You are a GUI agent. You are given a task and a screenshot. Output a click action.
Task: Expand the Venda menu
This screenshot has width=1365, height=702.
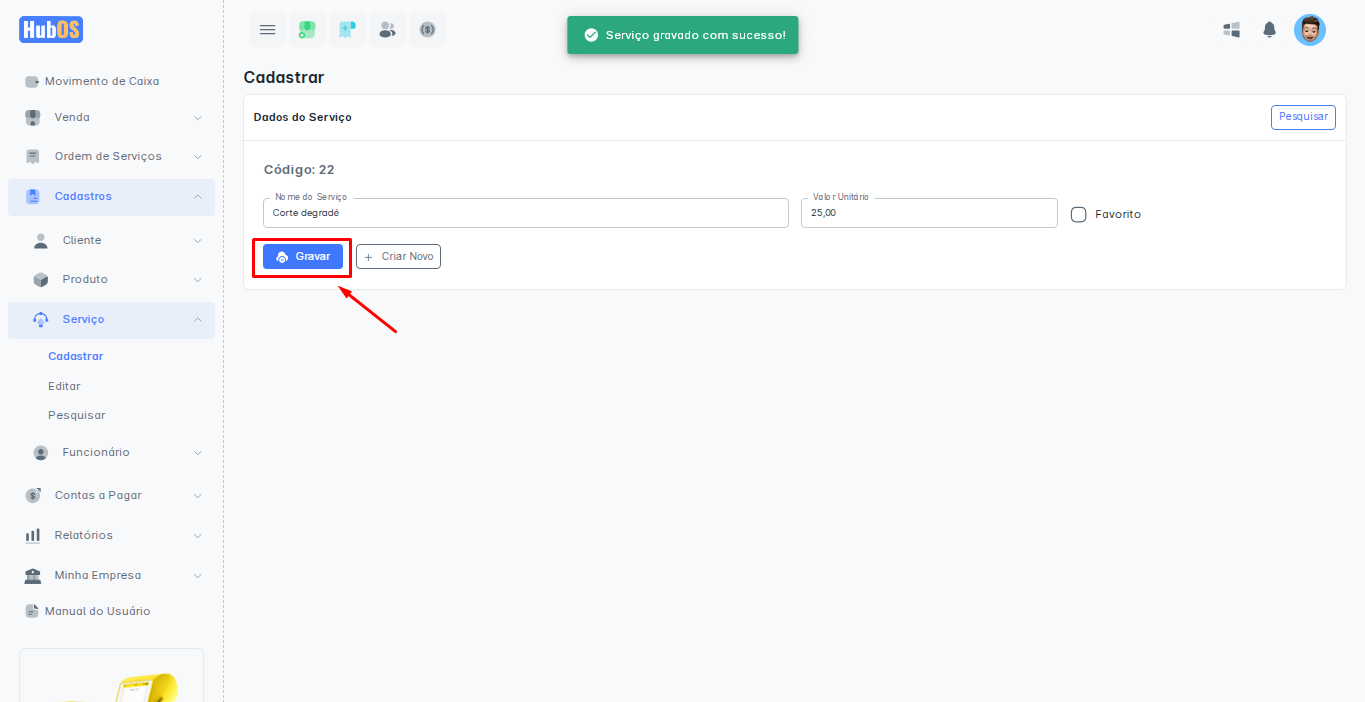[111, 117]
